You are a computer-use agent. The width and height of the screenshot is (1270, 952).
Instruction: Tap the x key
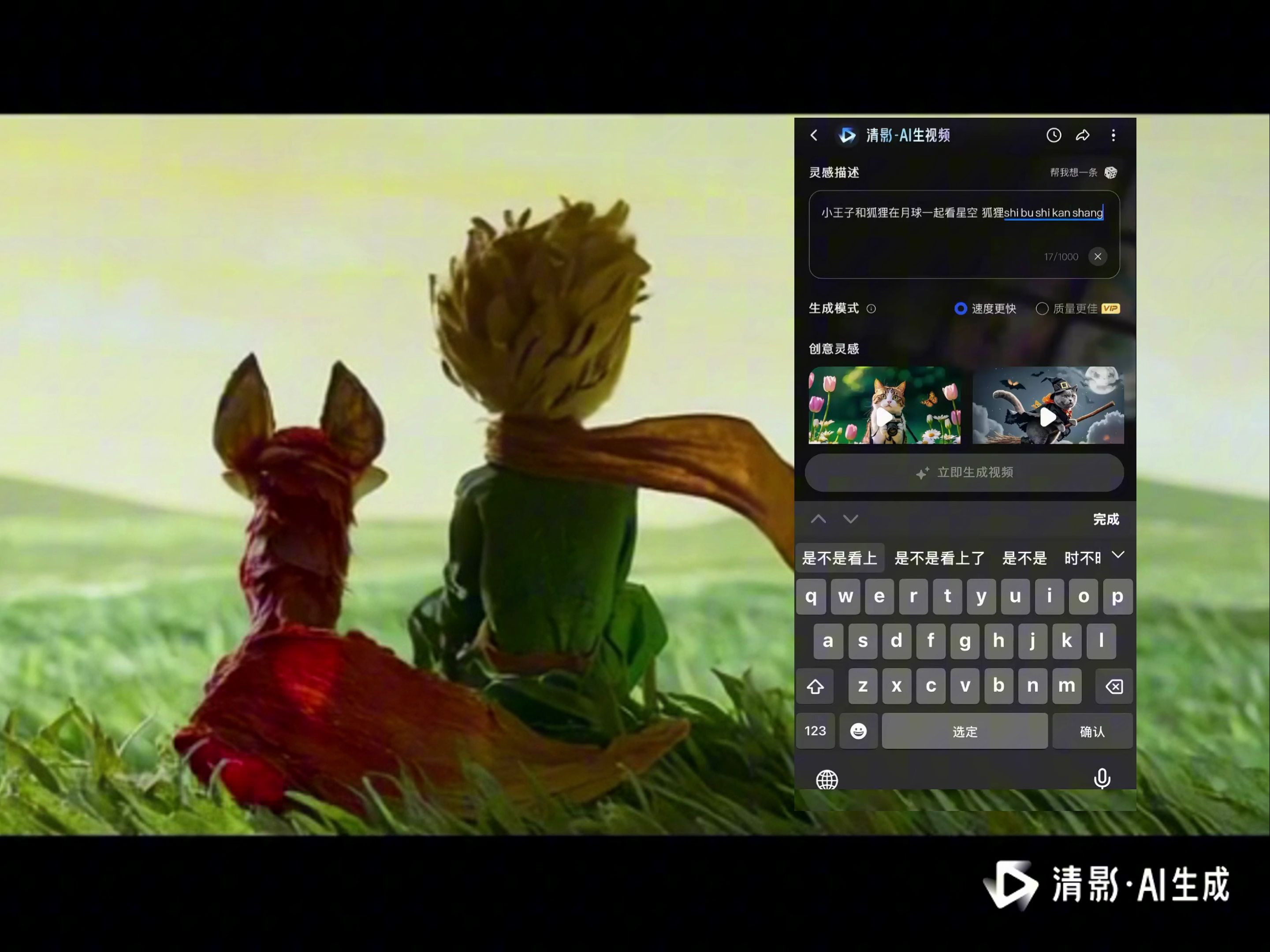[896, 686]
